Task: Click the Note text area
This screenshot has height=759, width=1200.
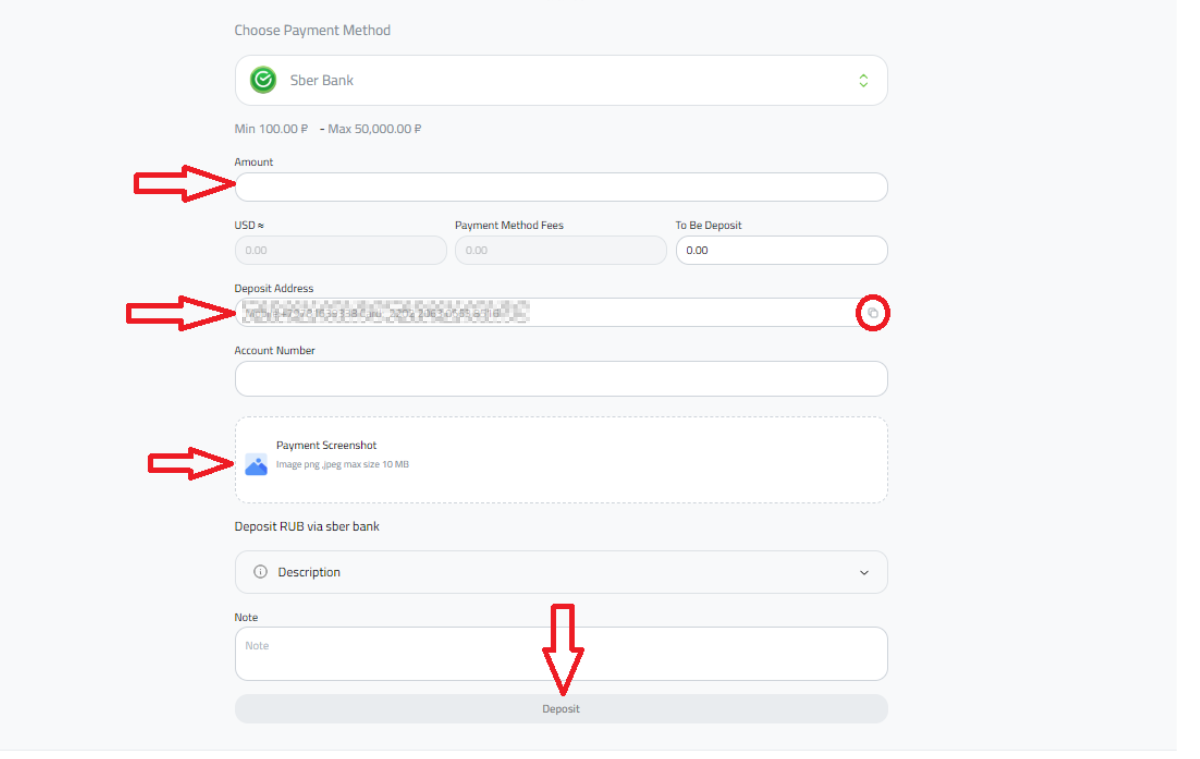Action: (561, 654)
